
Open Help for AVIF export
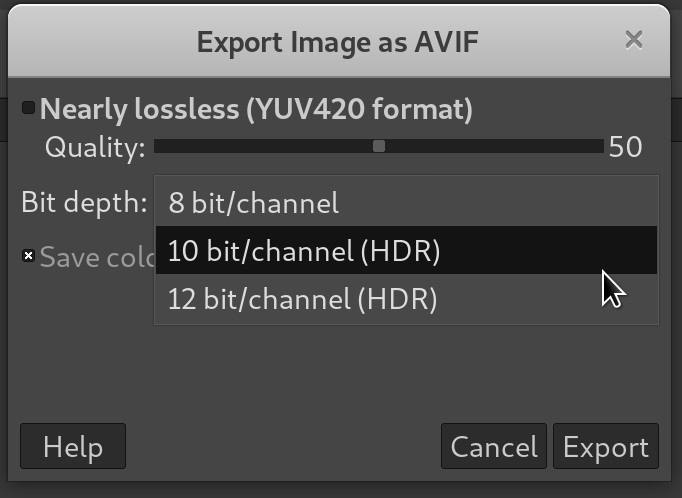coord(73,446)
